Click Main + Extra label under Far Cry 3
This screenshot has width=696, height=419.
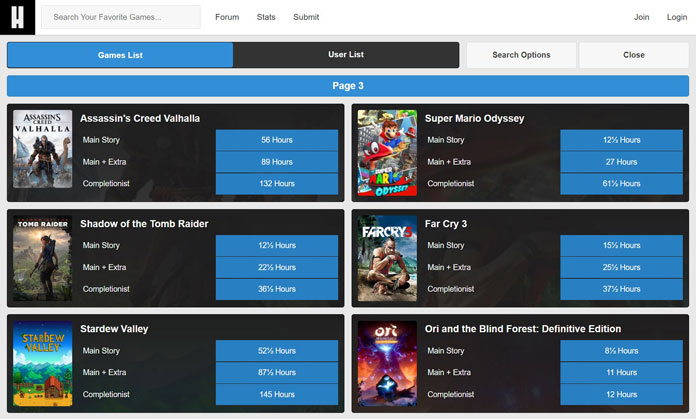[449, 267]
